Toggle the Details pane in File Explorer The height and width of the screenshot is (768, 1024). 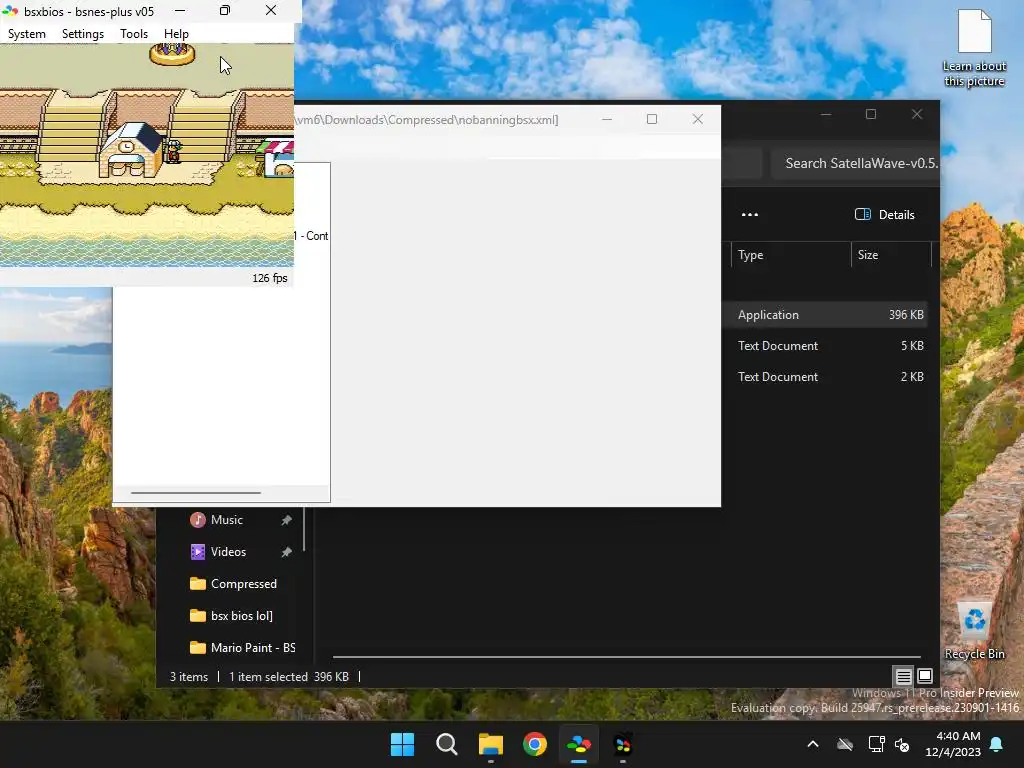coord(885,215)
